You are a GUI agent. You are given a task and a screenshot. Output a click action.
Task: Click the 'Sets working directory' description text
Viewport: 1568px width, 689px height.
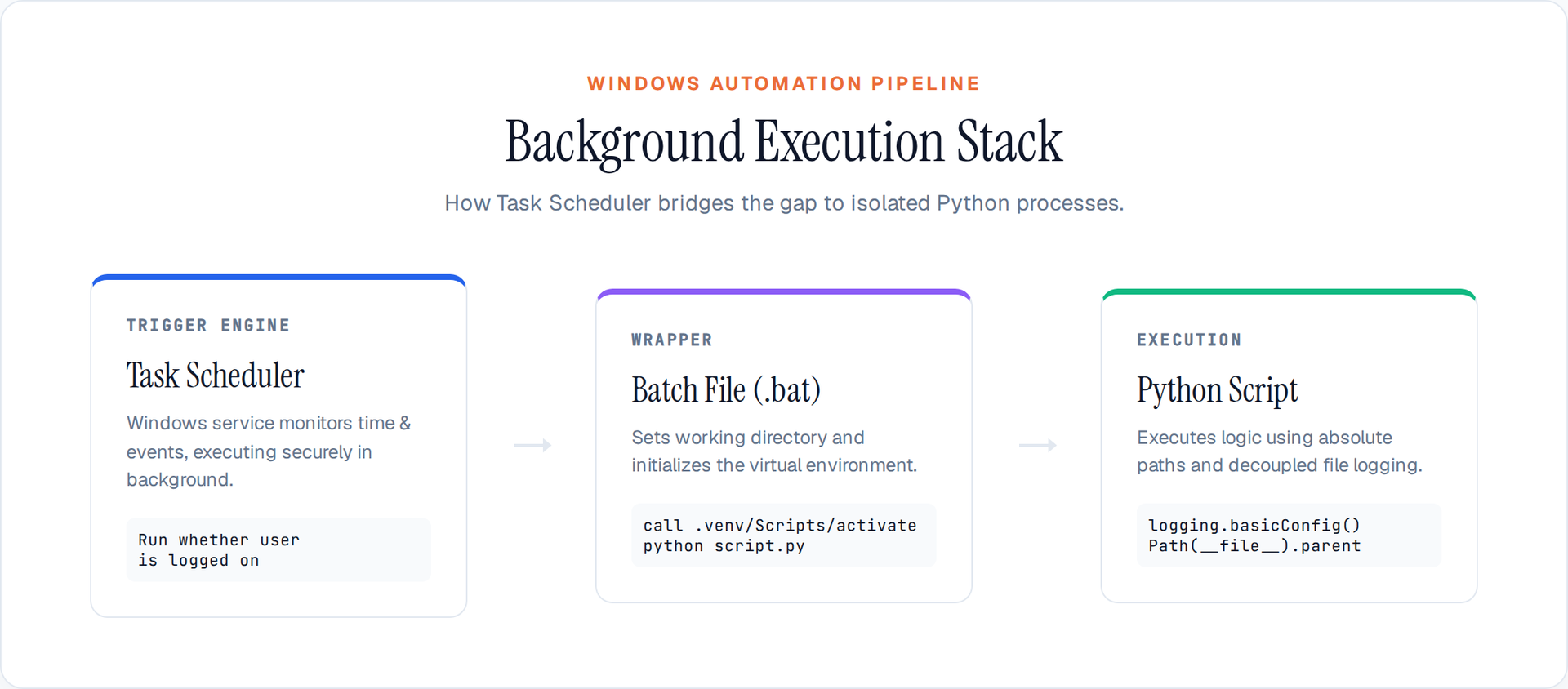click(774, 451)
